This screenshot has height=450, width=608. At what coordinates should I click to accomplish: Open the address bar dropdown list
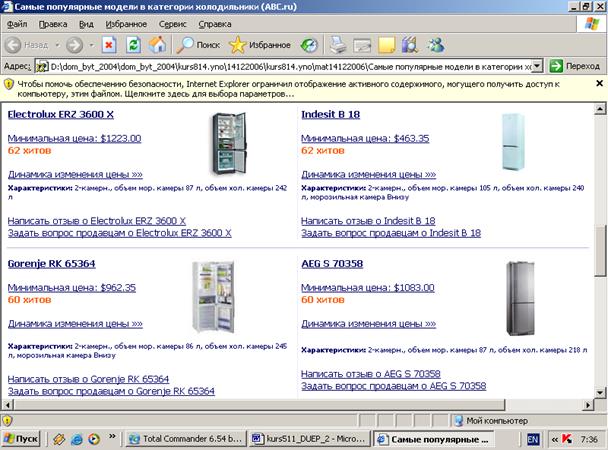[537, 65]
